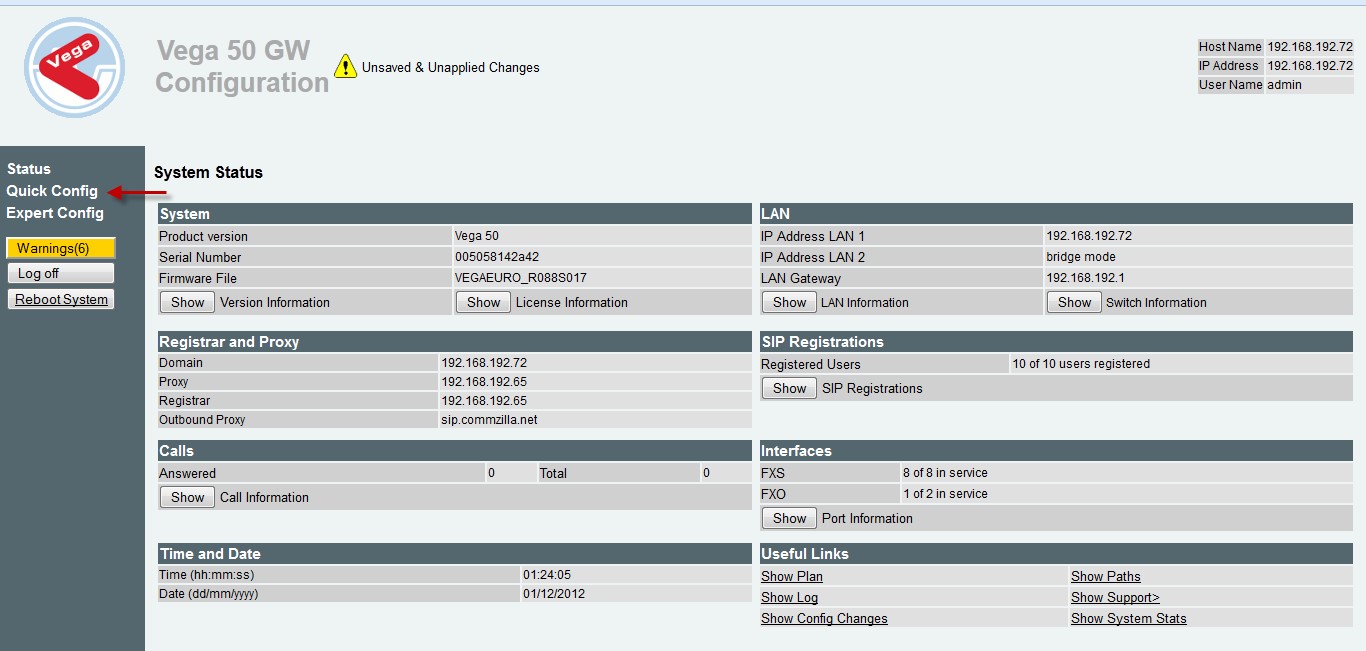Viewport: 1366px width, 651px height.
Task: Click 'Unsaved & Unapplied Changes' text
Action: click(x=451, y=68)
